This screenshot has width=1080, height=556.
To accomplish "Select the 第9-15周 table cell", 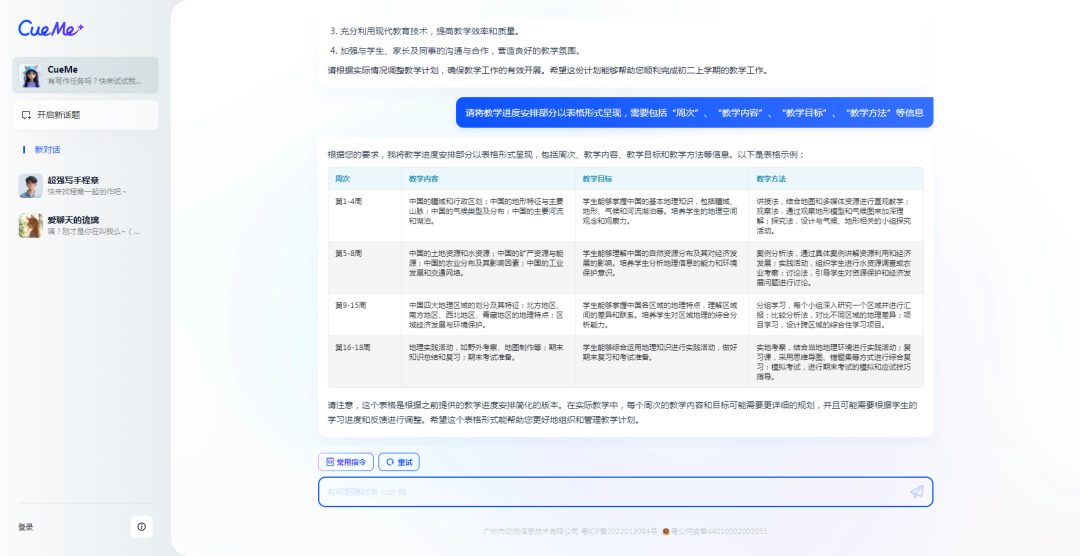I will (364, 315).
